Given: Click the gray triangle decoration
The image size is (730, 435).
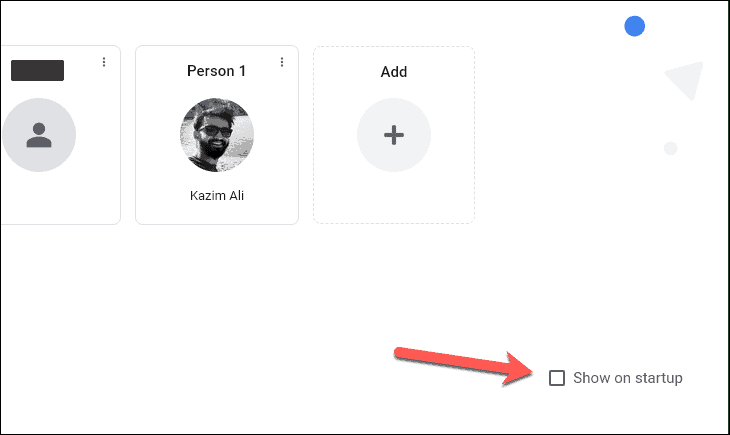Looking at the screenshot, I should (687, 79).
